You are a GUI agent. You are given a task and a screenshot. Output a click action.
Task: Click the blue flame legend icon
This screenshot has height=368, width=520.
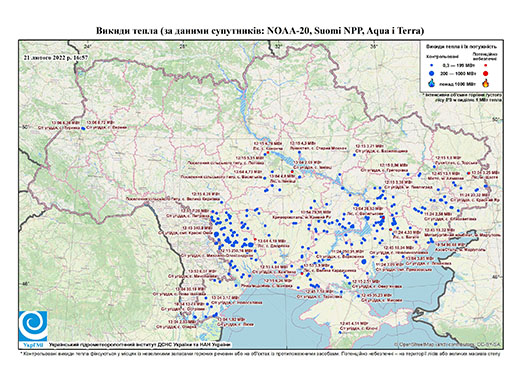(x=432, y=83)
